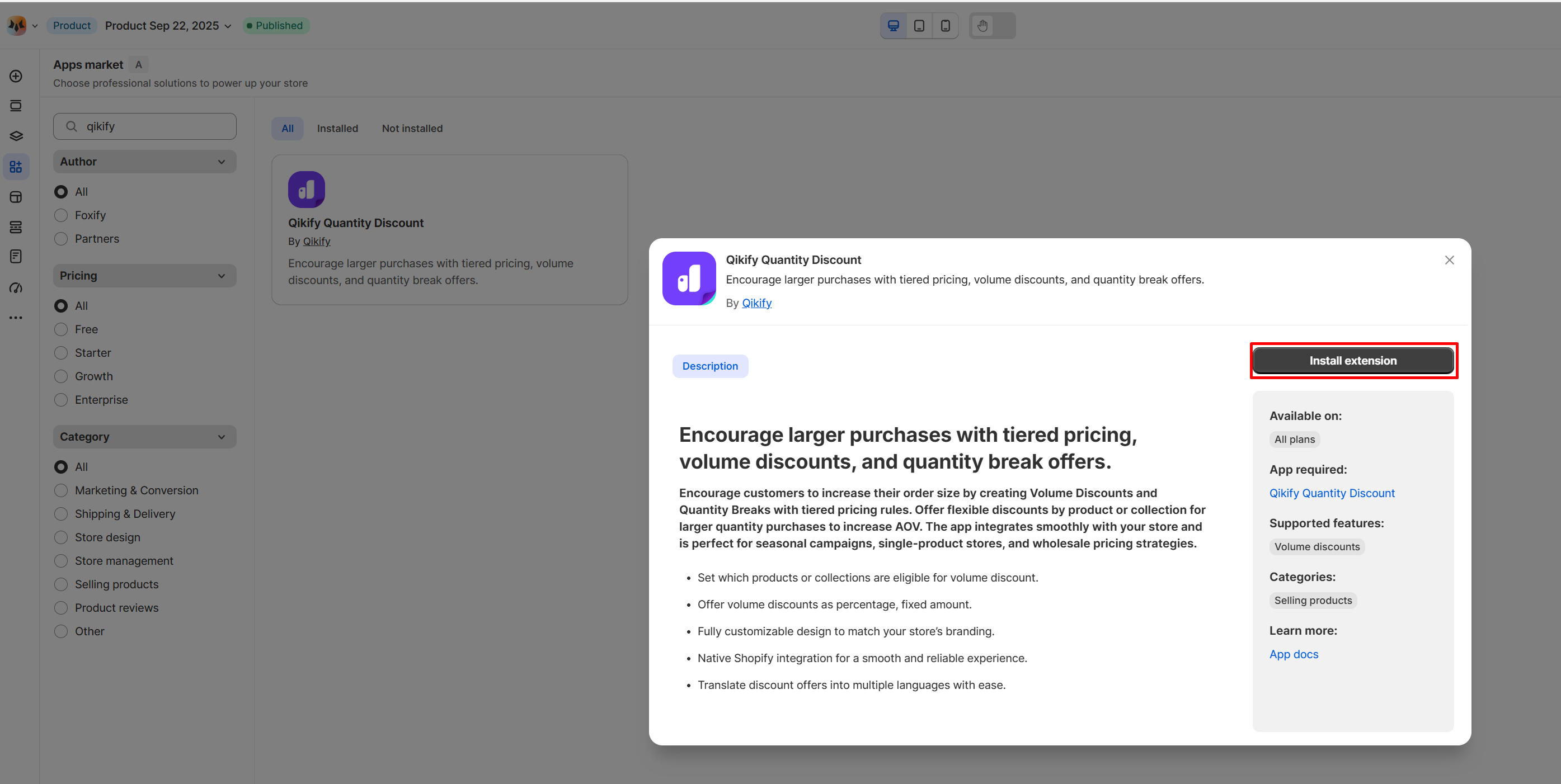
Task: Open the Product Sep 22, 2025 page dropdown
Action: (x=168, y=26)
